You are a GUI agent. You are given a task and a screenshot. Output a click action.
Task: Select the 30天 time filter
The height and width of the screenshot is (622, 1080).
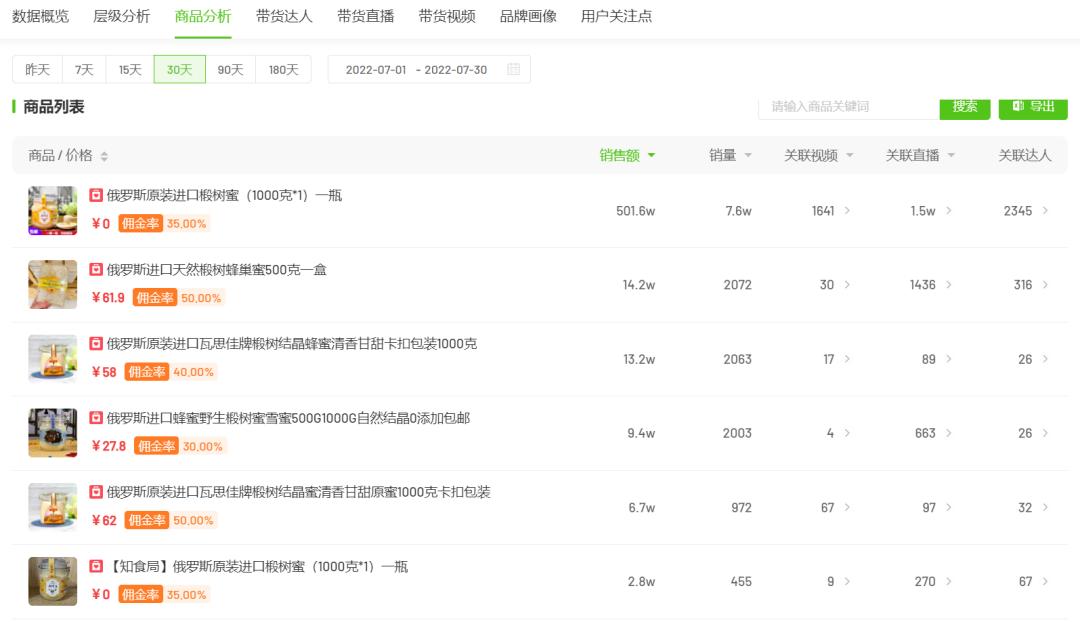pos(179,69)
